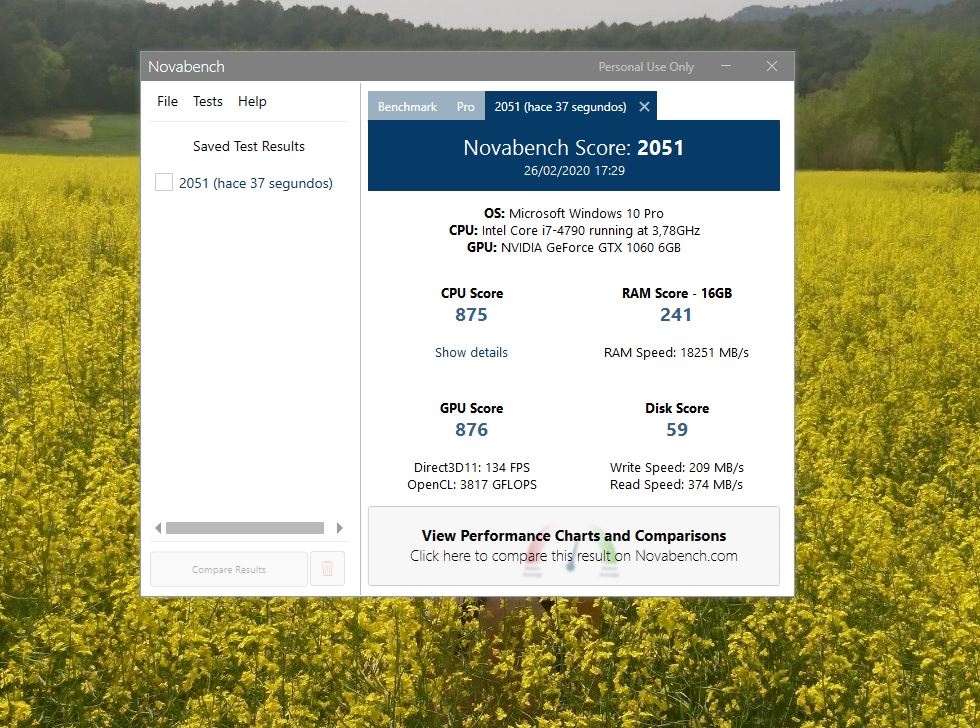This screenshot has width=980, height=728.
Task: Open View Performance Charts and Comparisons
Action: pyautogui.click(x=574, y=546)
